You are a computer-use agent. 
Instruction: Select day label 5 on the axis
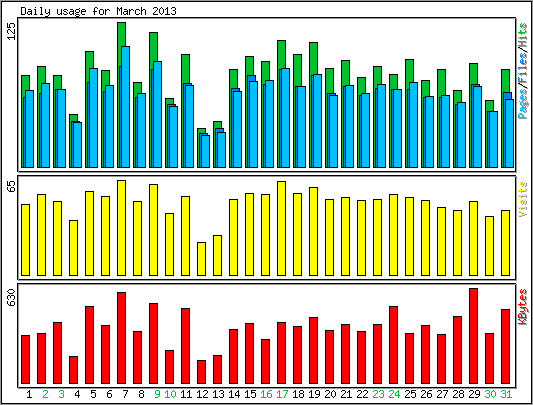point(93,394)
